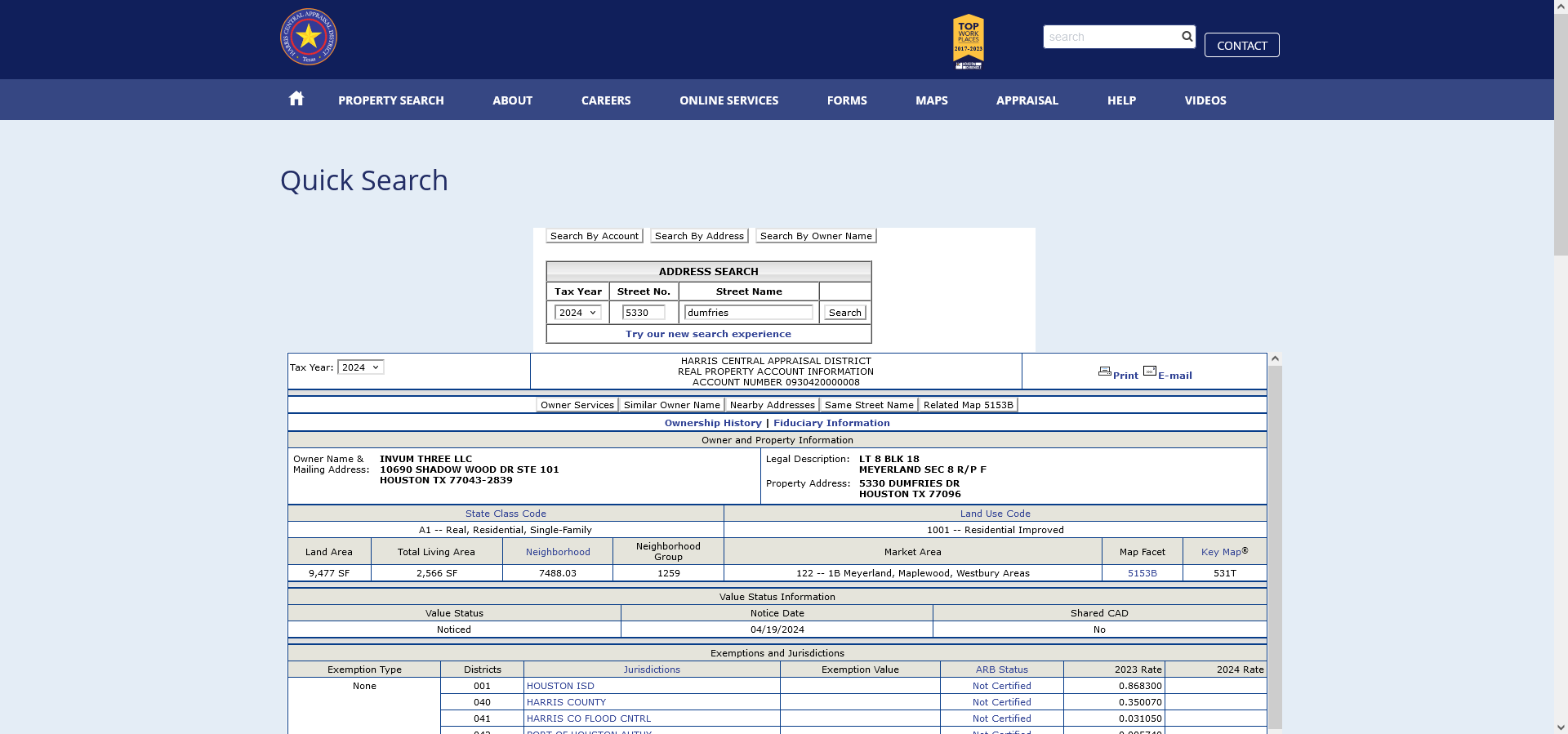Click the Search By Owner Name button

click(816, 236)
